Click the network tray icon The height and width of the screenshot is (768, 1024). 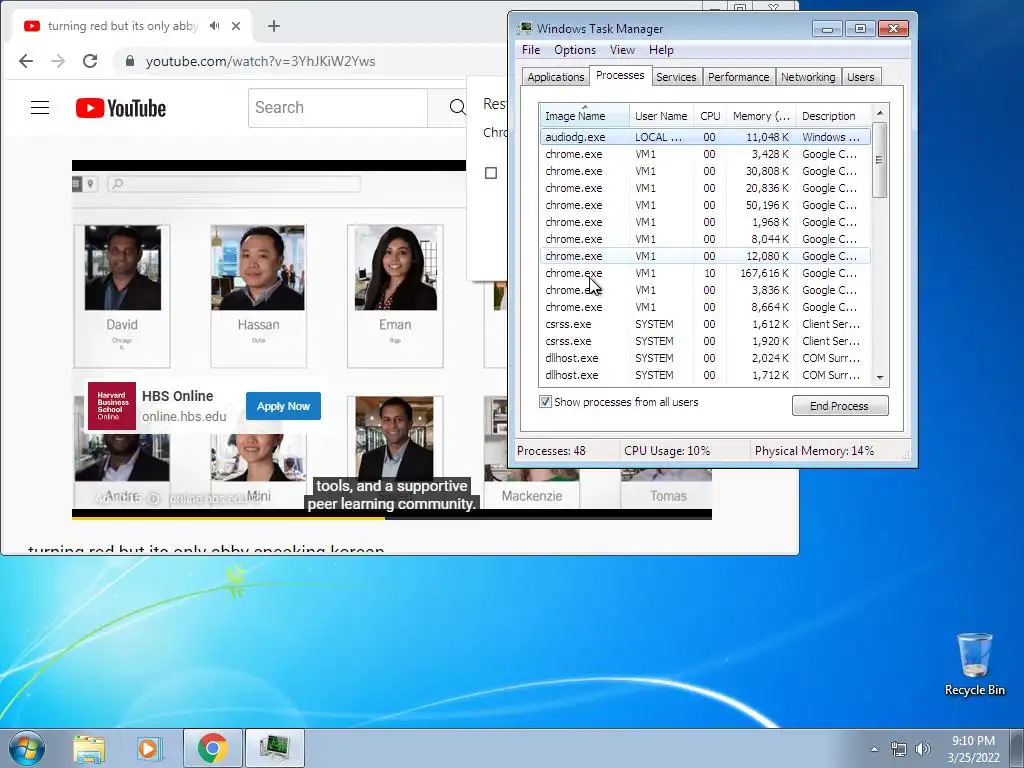(899, 749)
